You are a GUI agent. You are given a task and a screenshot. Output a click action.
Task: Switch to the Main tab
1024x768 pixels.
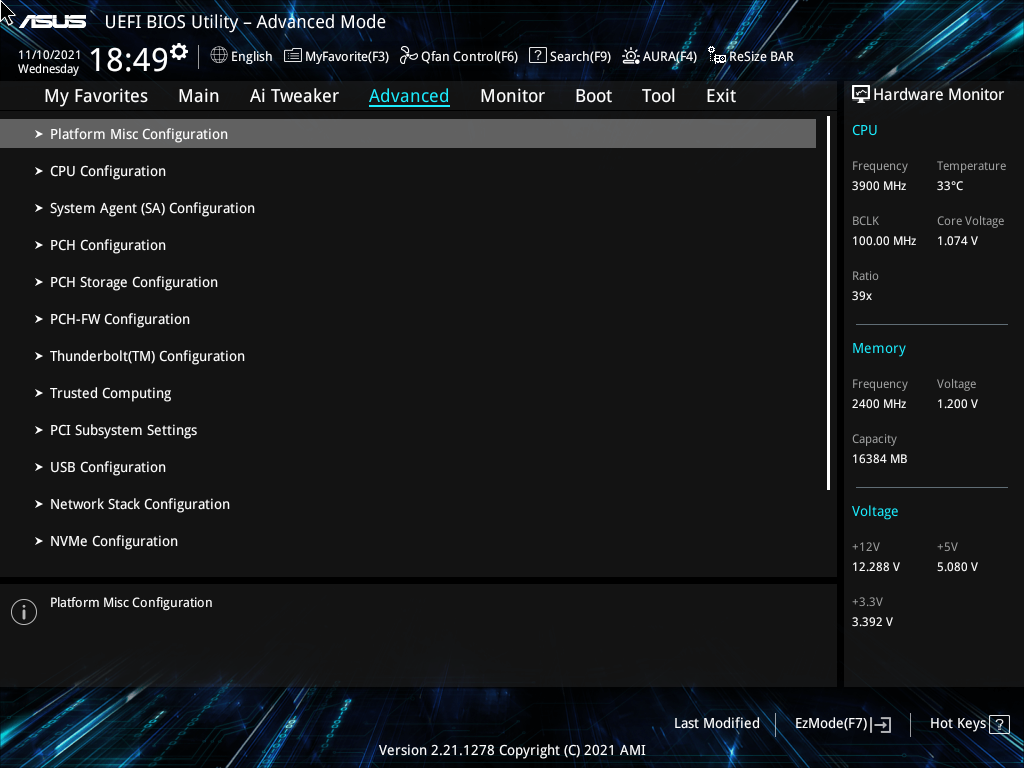pyautogui.click(x=199, y=96)
